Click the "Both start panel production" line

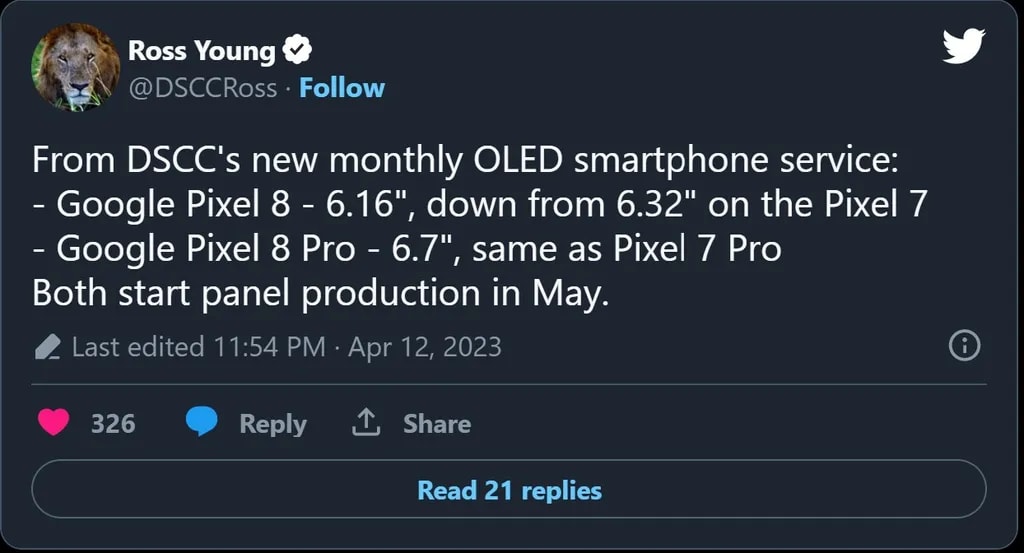[x=320, y=294]
